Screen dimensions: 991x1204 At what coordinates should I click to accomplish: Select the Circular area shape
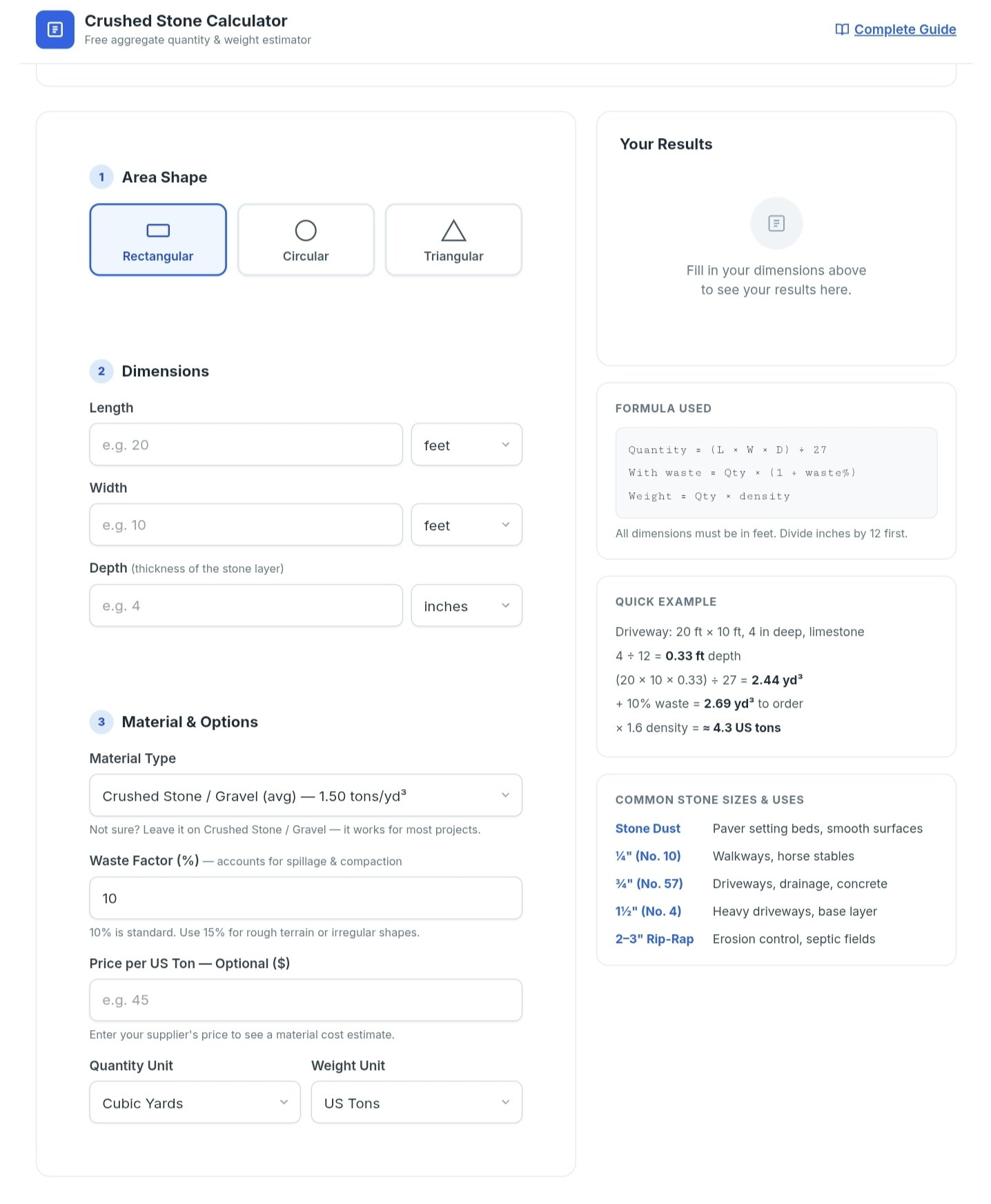point(306,240)
